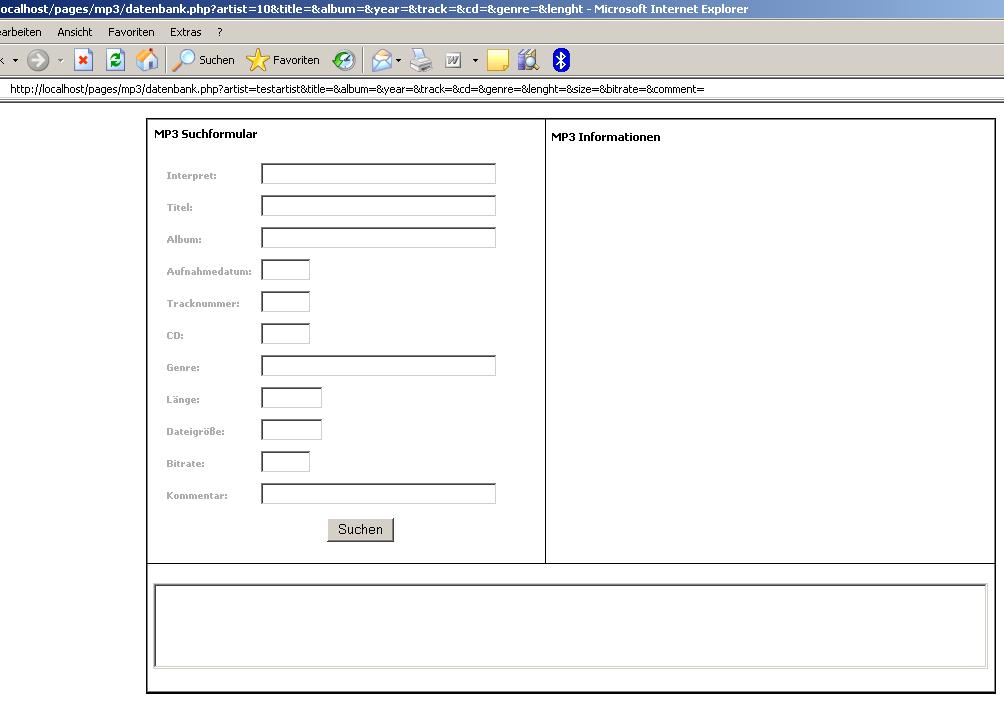Screen dimensions: 1004x707
Task: Click into the Interpret text field
Action: coord(378,174)
